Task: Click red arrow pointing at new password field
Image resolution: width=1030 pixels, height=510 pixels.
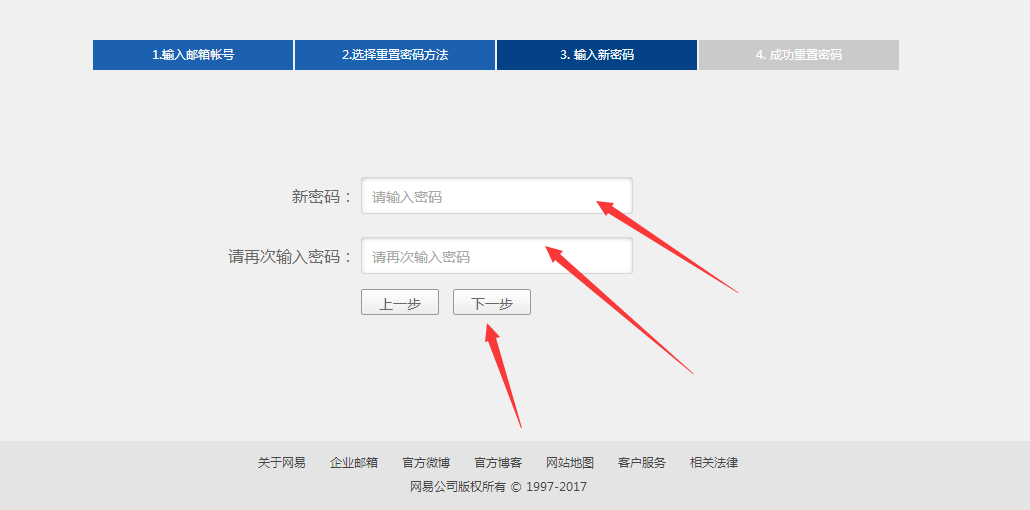Action: (x=668, y=247)
